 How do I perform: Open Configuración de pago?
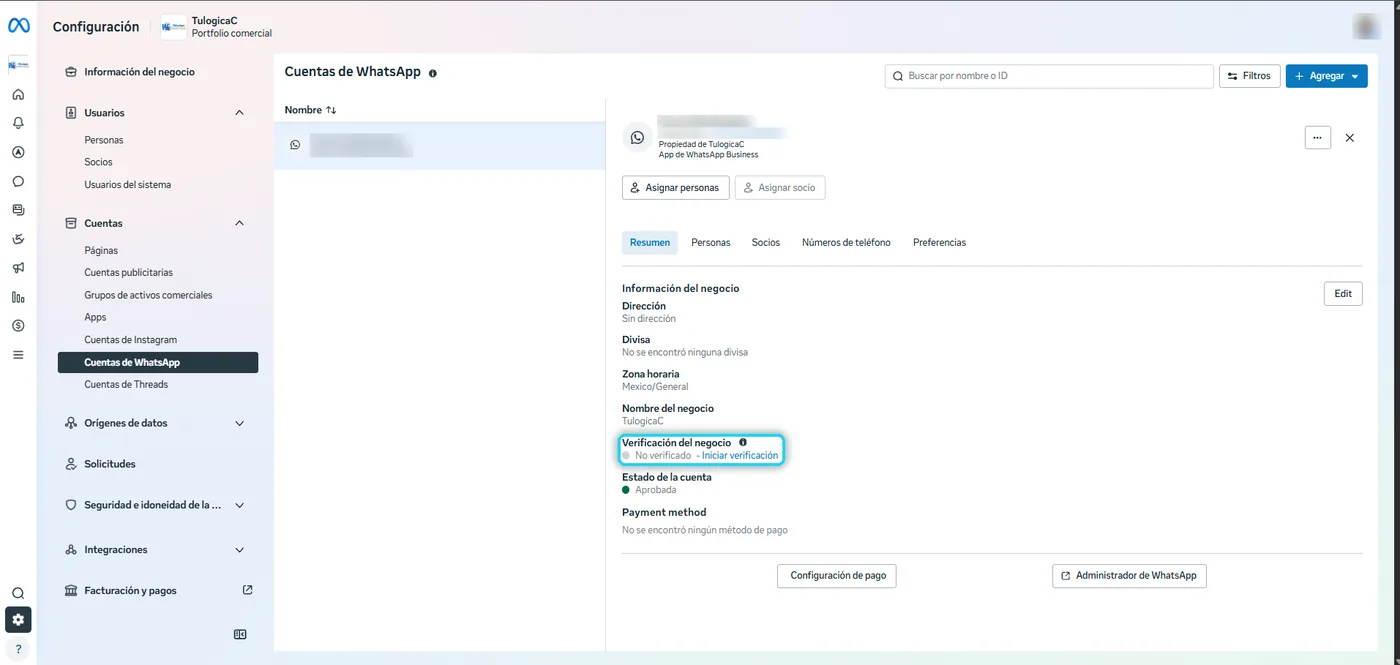click(837, 575)
